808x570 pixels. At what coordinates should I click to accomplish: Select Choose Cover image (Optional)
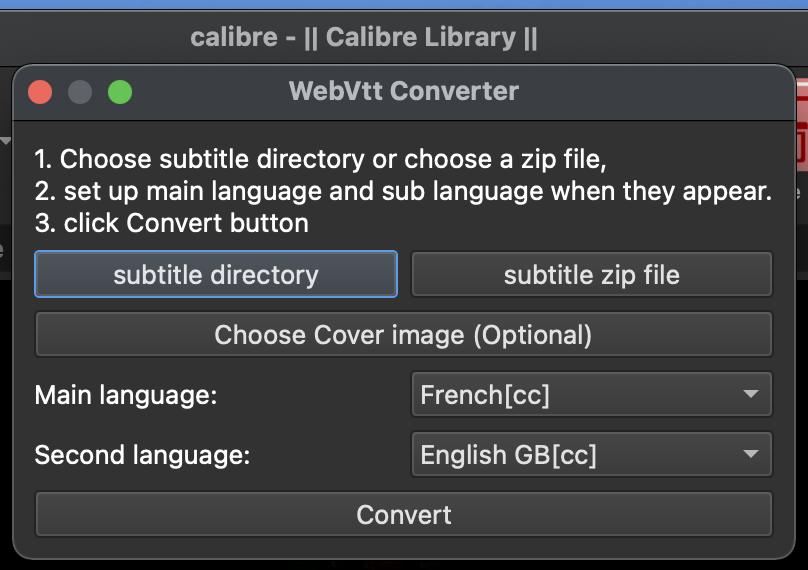[x=403, y=335]
